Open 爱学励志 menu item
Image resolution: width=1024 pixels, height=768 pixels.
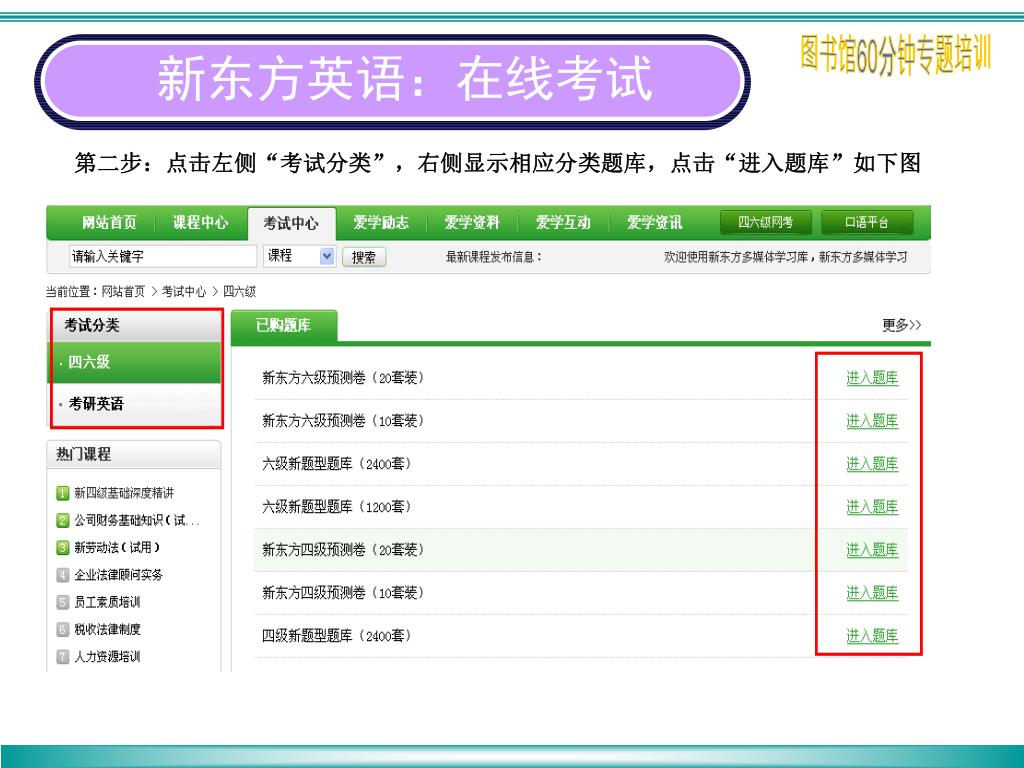381,223
